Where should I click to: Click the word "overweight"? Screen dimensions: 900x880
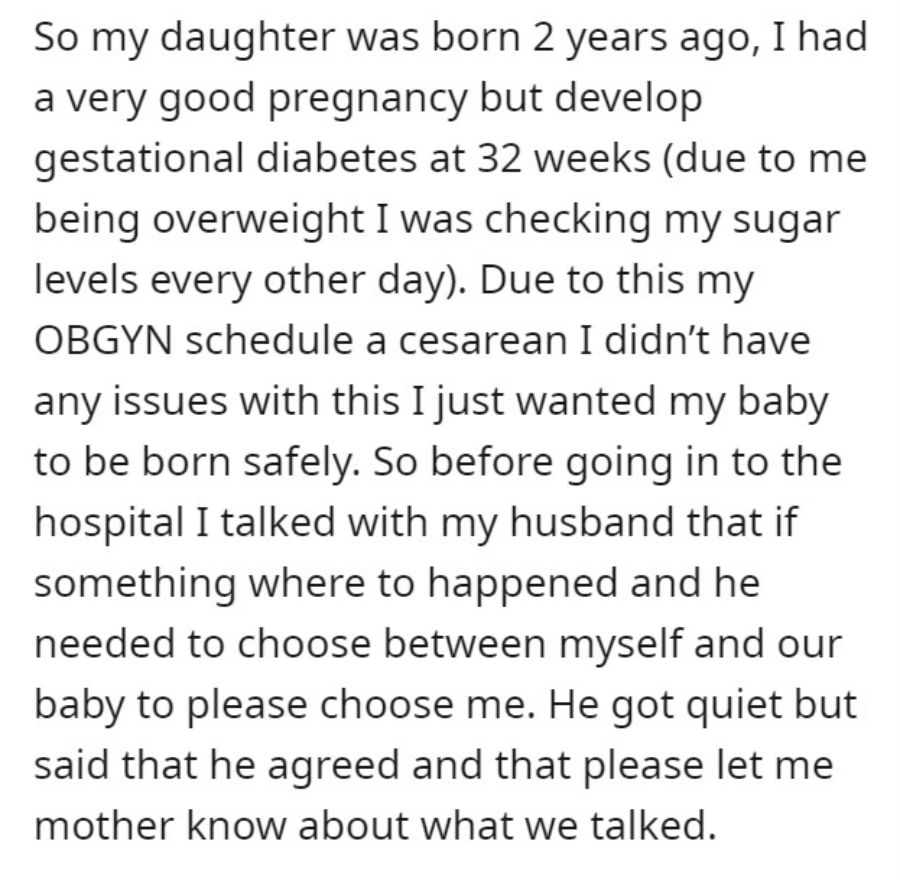tap(258, 221)
